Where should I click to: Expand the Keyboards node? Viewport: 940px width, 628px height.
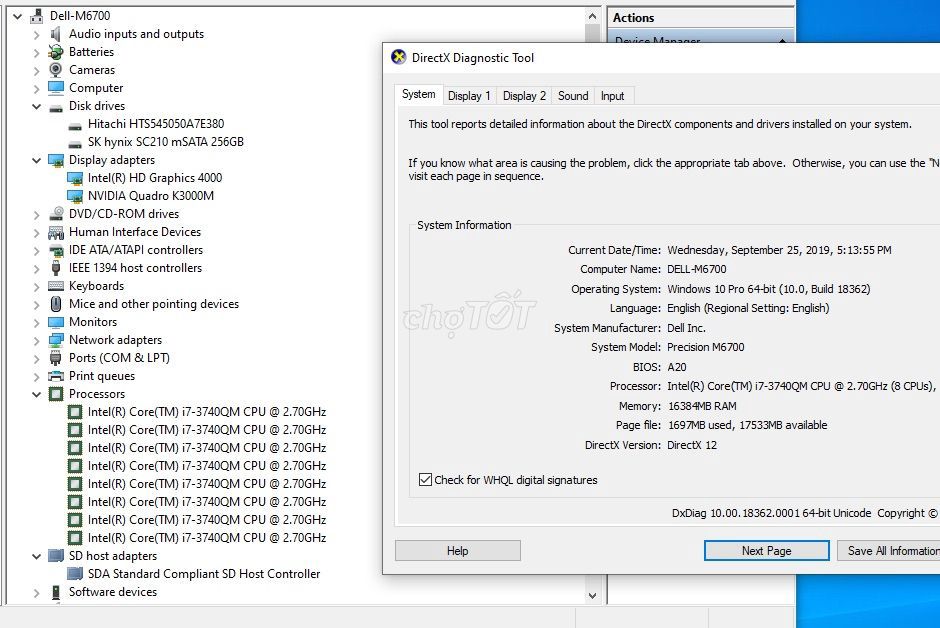coord(37,286)
